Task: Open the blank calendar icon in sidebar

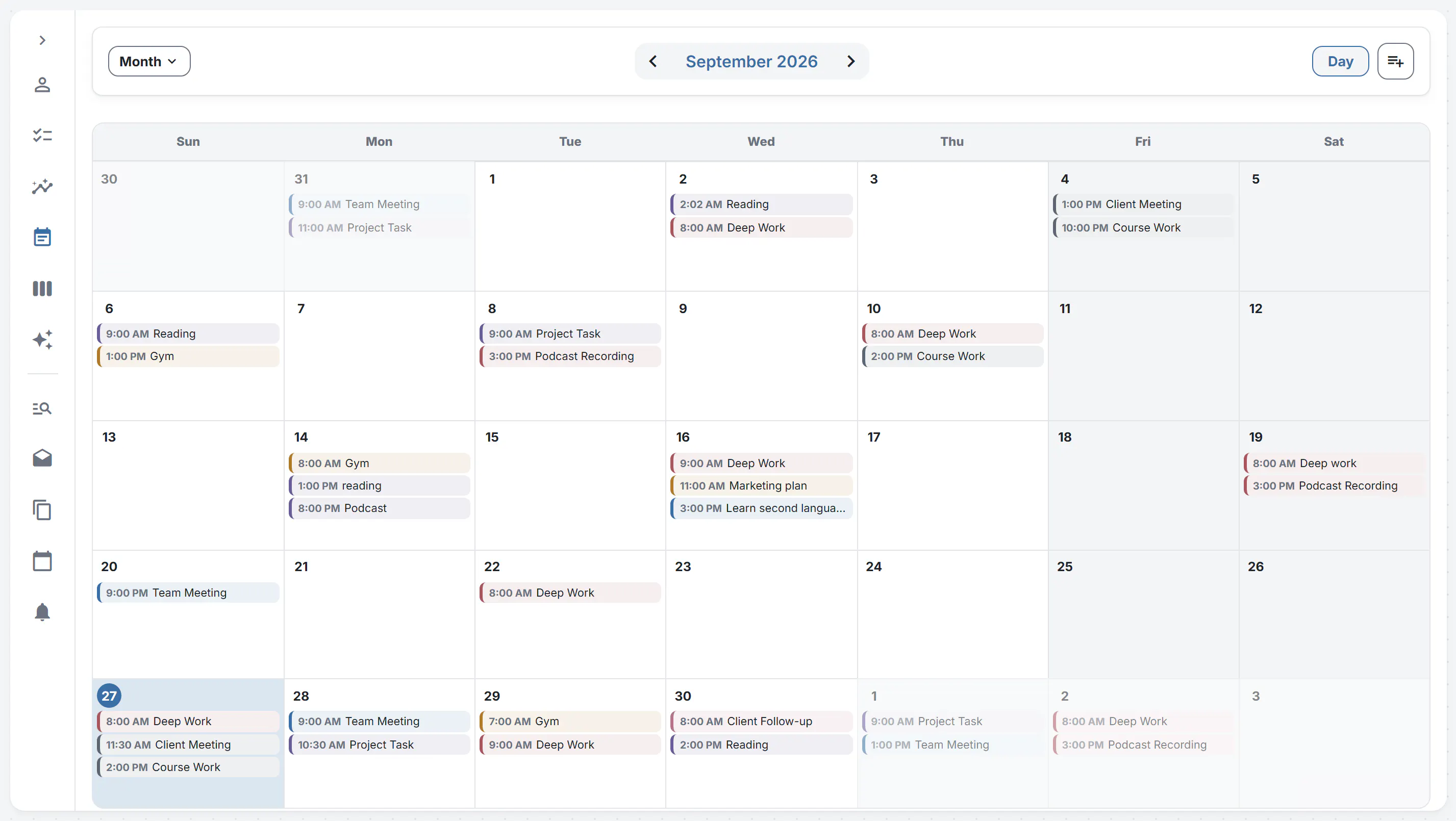Action: [42, 561]
